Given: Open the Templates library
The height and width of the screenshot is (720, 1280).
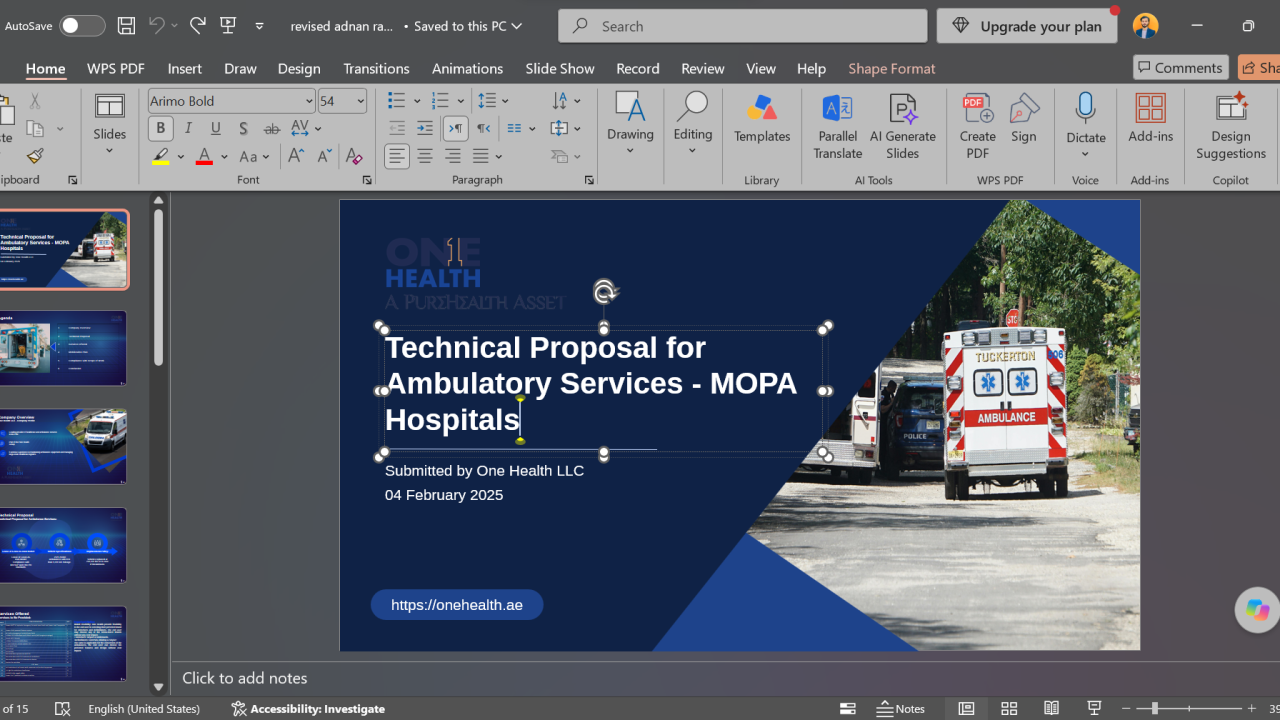Looking at the screenshot, I should coord(762,119).
